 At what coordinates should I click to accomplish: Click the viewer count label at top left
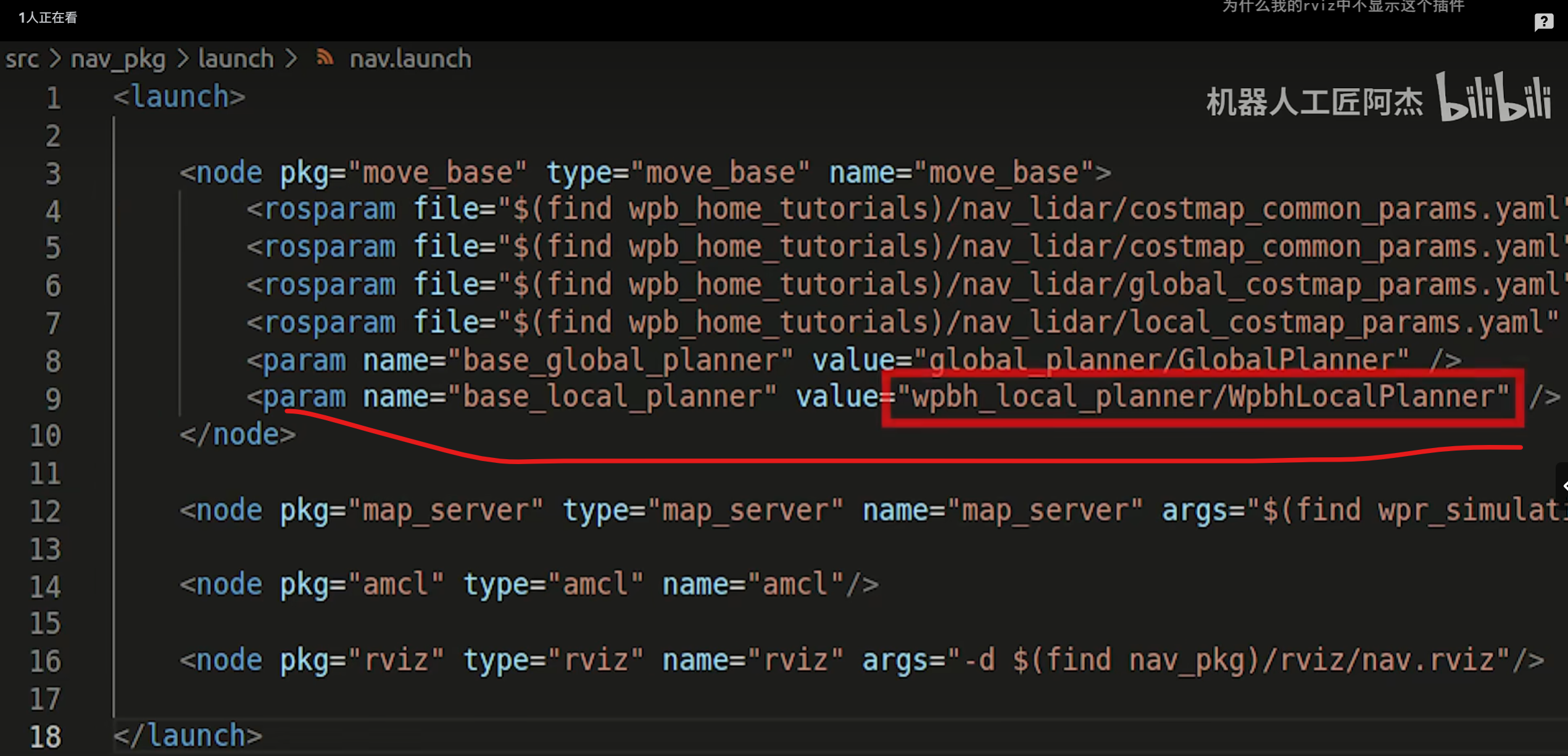(48, 17)
